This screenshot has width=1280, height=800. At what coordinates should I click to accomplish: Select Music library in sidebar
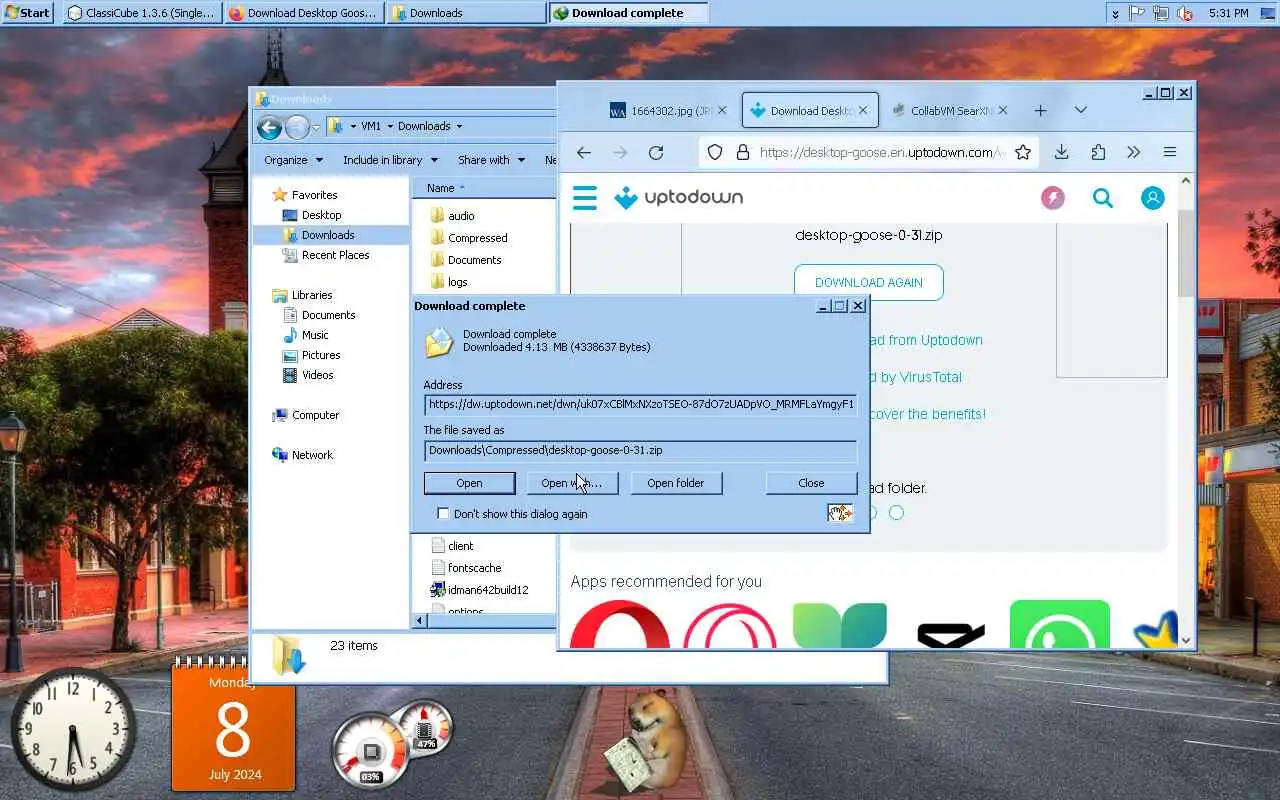[x=315, y=335]
